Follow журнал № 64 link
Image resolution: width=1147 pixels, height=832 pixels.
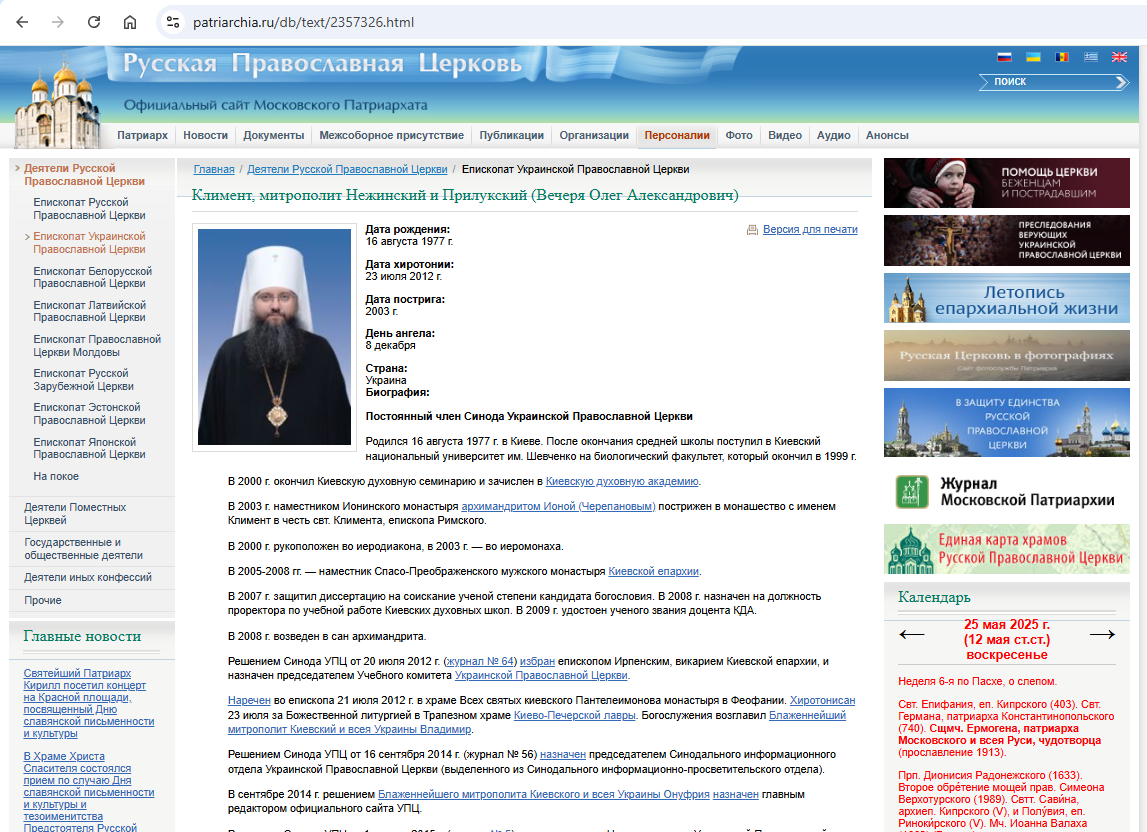click(480, 662)
